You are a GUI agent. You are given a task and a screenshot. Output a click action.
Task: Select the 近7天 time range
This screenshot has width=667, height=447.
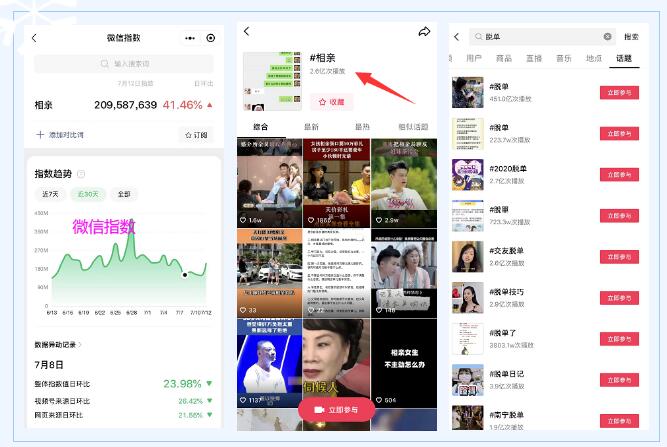[49, 194]
